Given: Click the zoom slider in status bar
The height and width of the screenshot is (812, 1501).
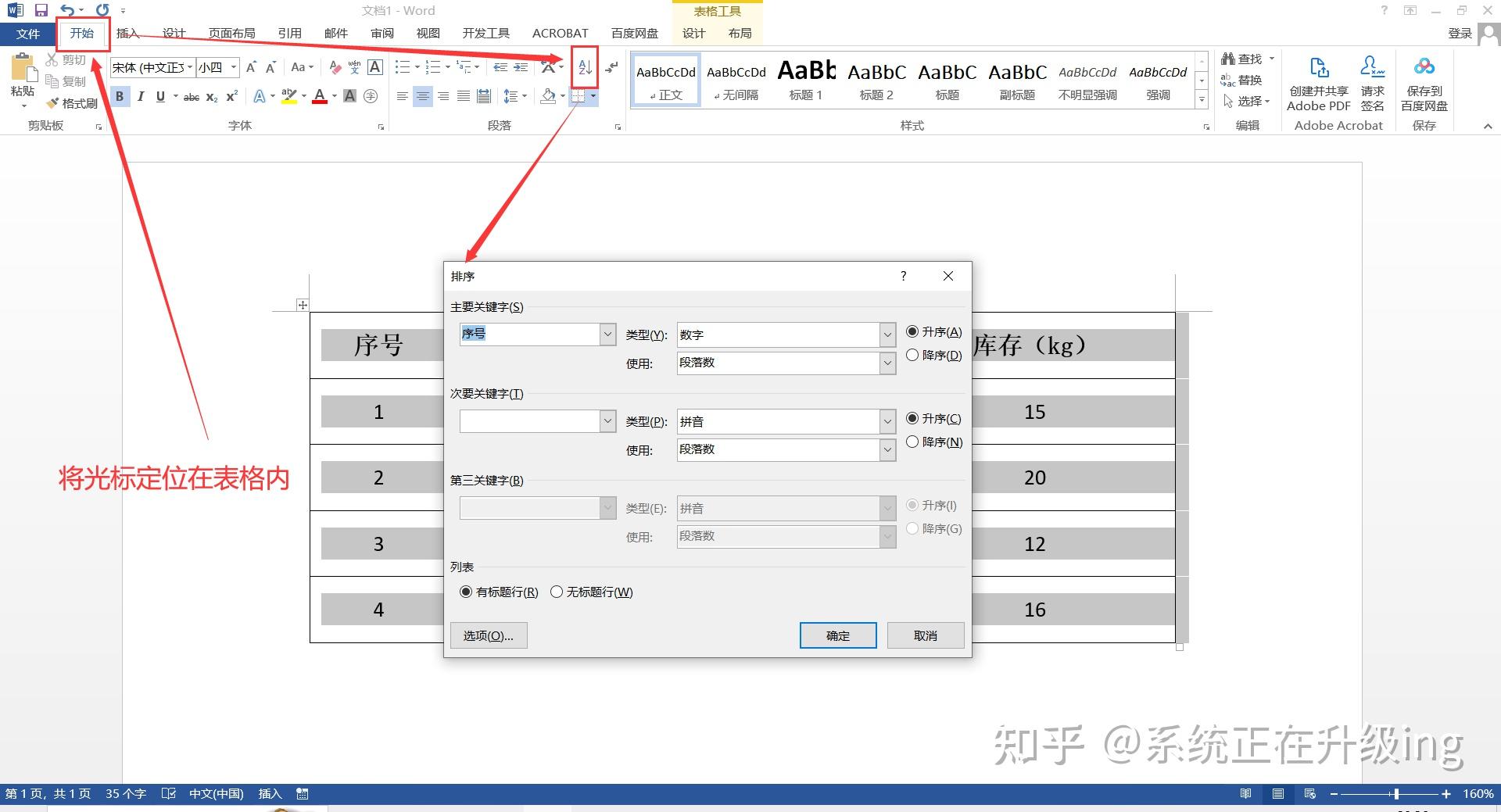Looking at the screenshot, I should (x=1396, y=794).
